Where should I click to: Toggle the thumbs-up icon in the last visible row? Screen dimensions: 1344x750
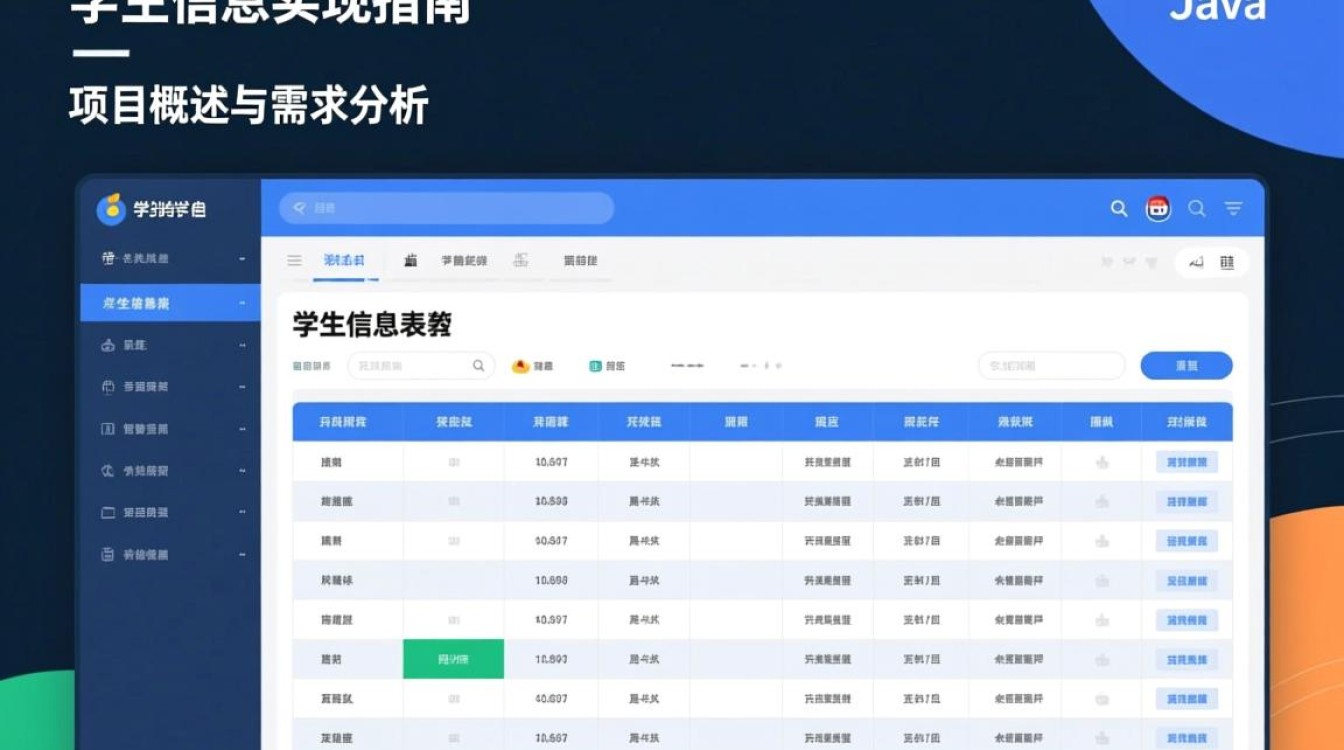click(x=1103, y=738)
